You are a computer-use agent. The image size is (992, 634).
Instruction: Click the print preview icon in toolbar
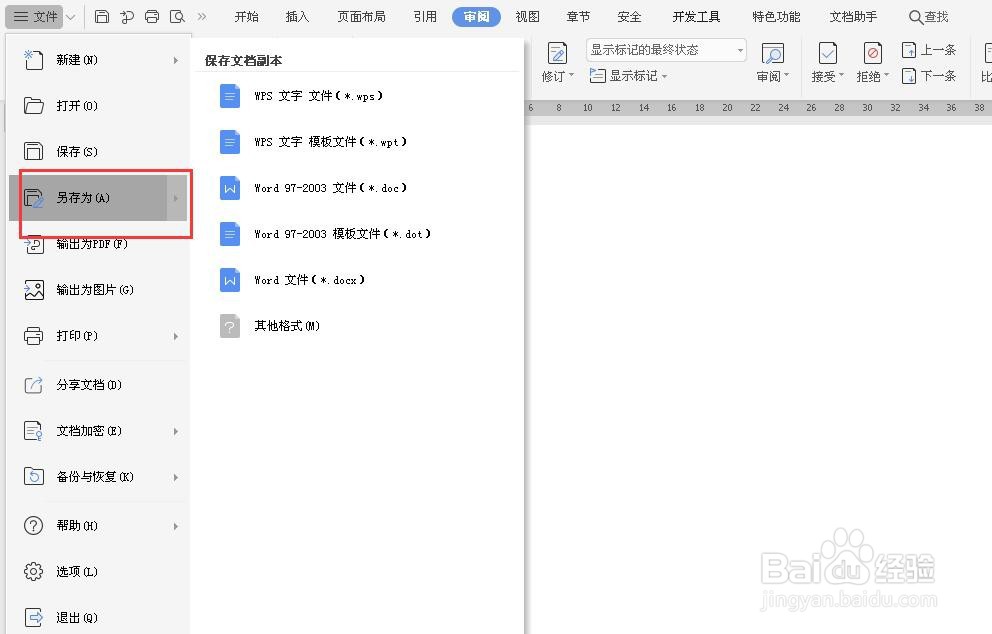(x=178, y=16)
